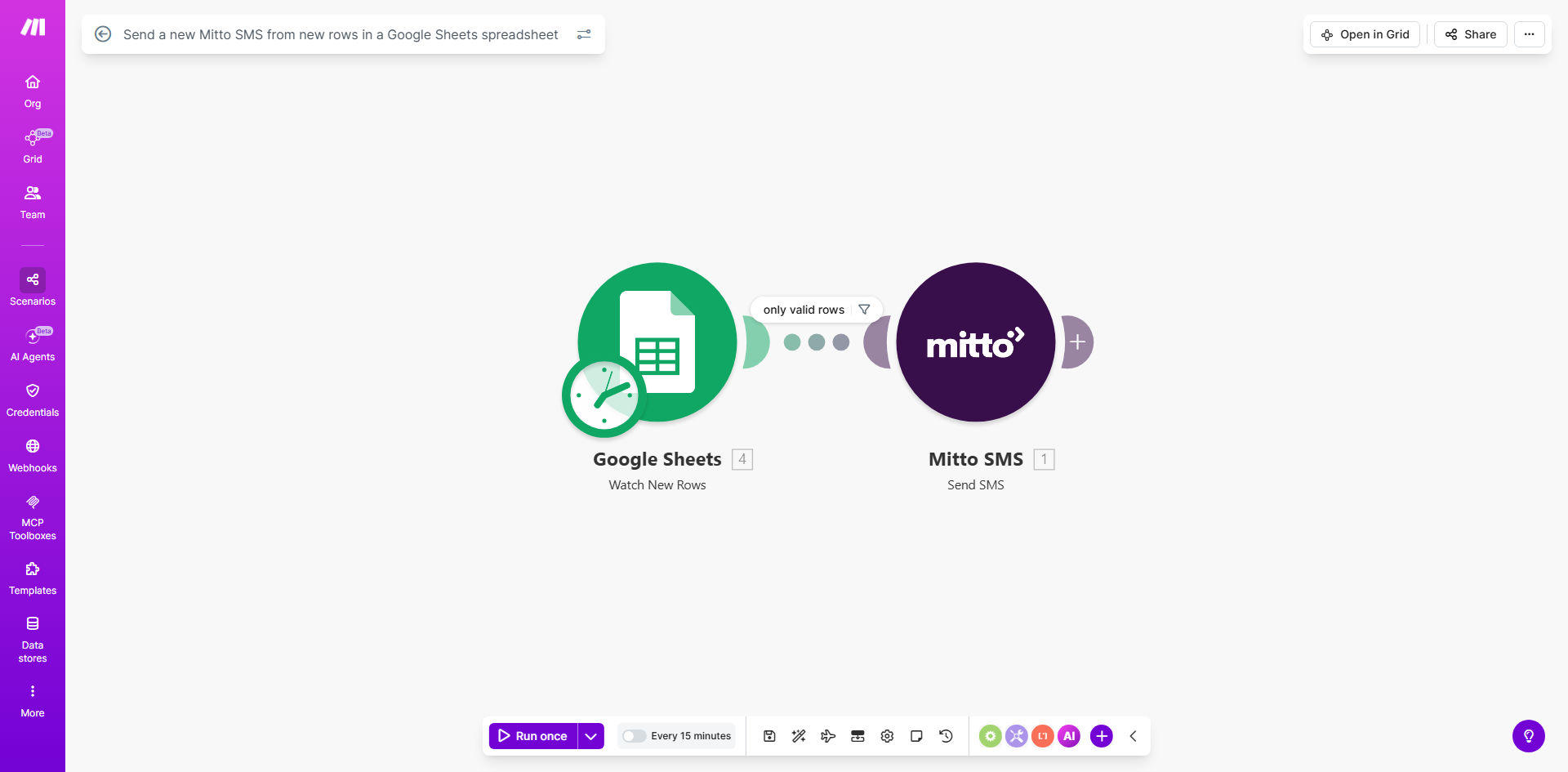1568x772 pixels.
Task: Open the notes icon
Action: tap(916, 736)
